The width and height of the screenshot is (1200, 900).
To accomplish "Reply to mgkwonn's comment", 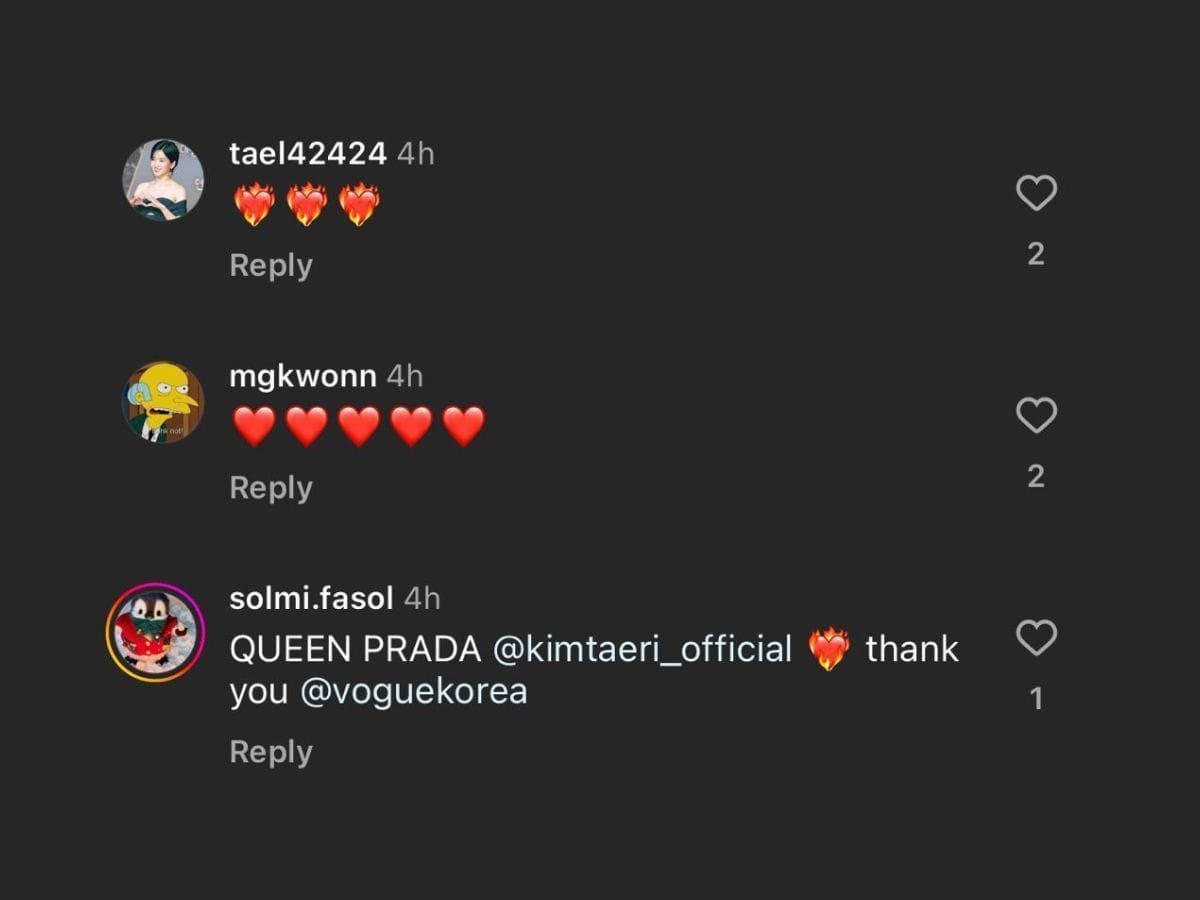I will click(x=271, y=488).
